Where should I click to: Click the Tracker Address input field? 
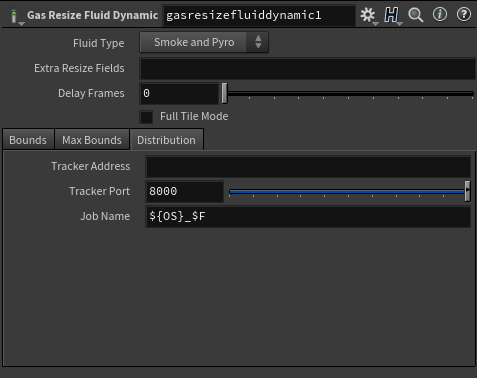coord(308,166)
